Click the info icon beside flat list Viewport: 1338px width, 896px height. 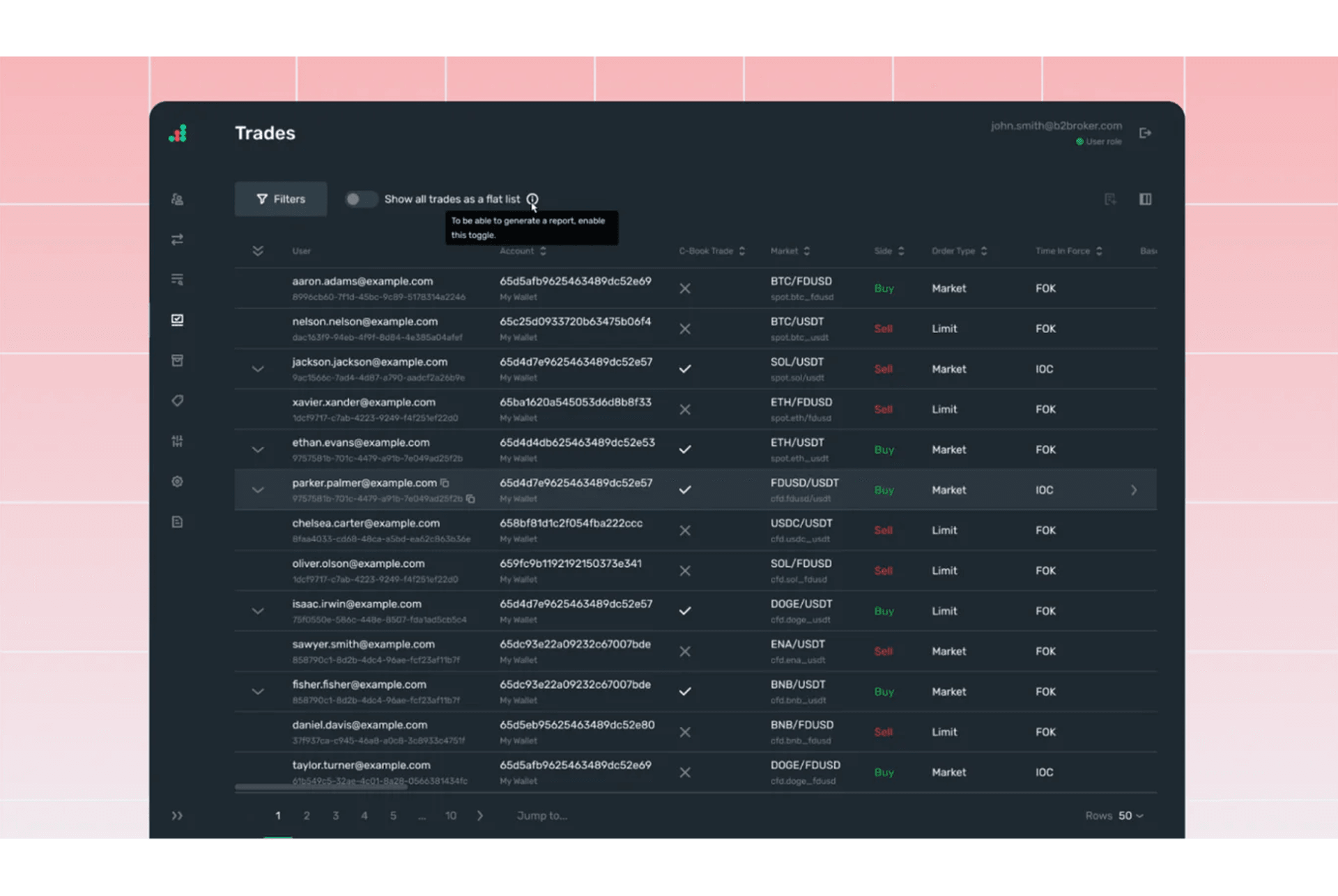point(532,199)
